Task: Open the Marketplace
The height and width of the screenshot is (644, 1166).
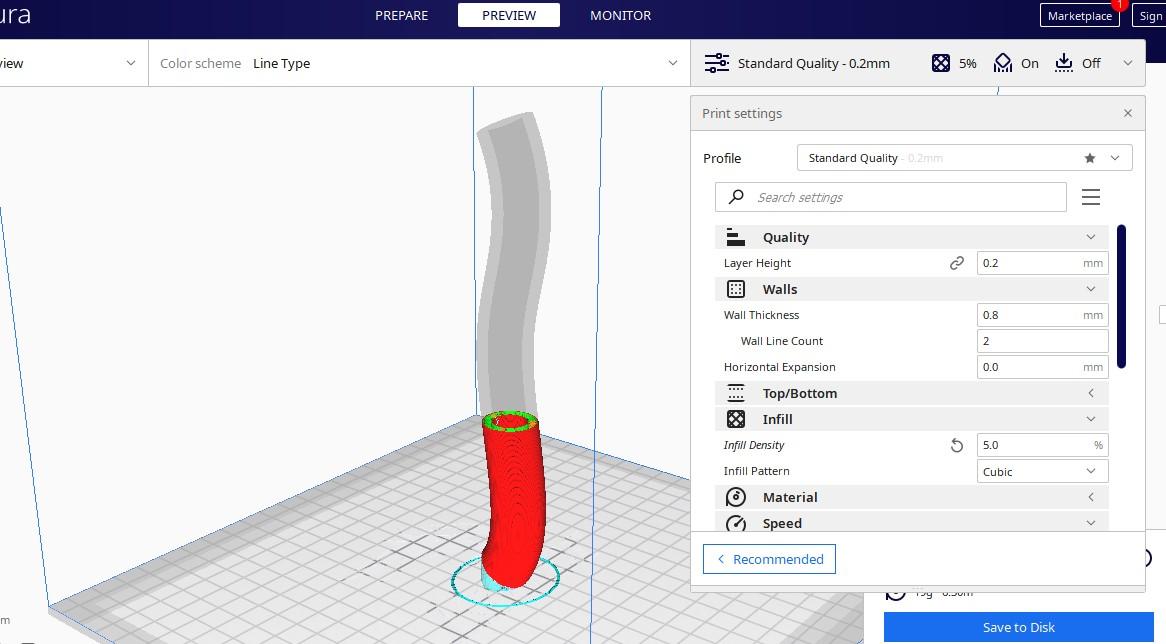Action: [1080, 16]
